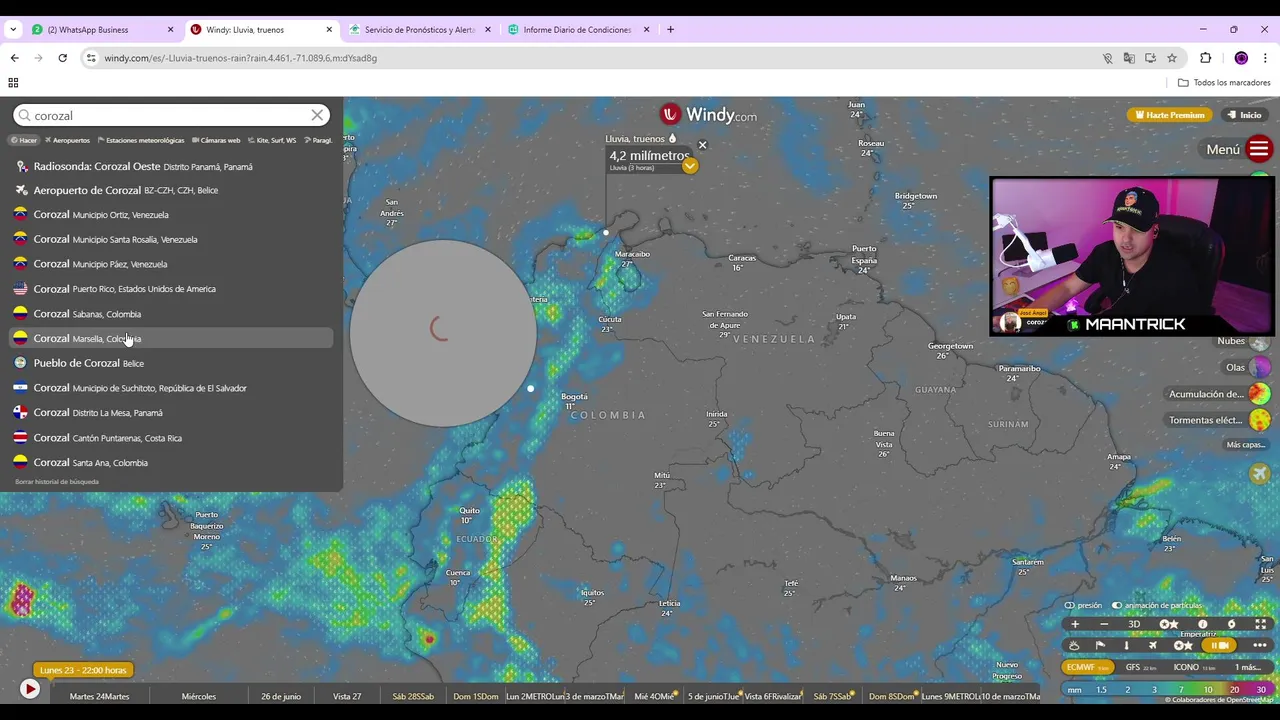Expand Más capas layer list
This screenshot has height=720, width=1280.
pos(1246,445)
